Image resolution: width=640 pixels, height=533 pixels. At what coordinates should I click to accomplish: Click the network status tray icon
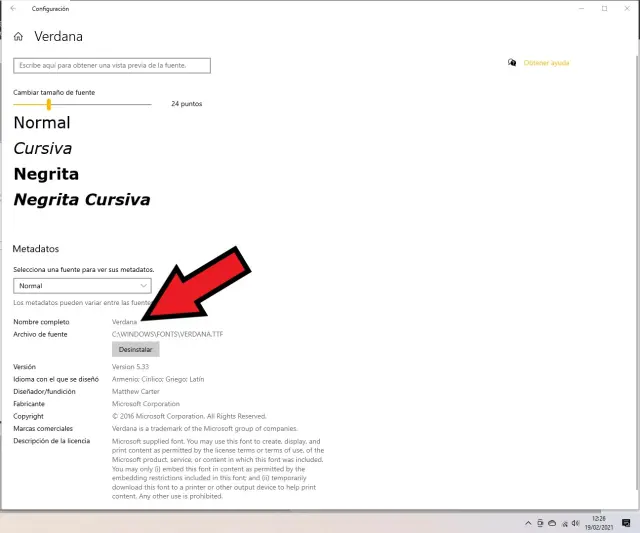[563, 523]
